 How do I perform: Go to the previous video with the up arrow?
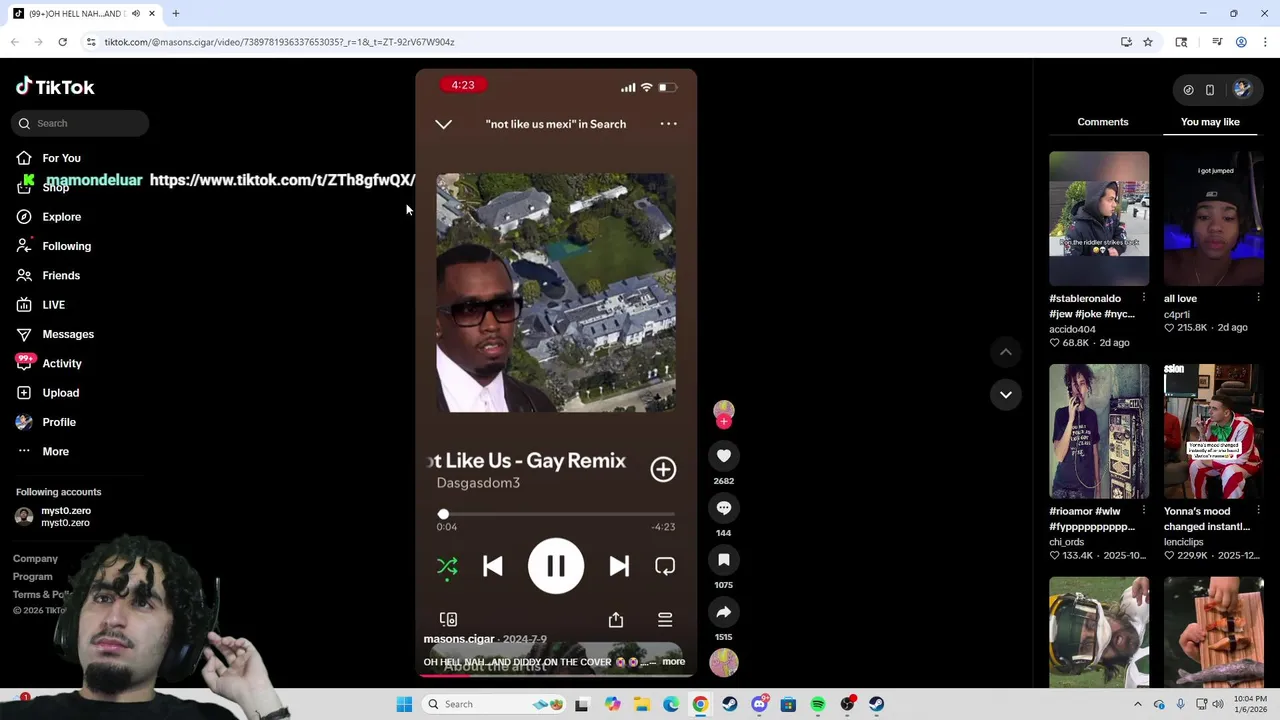pos(1006,352)
